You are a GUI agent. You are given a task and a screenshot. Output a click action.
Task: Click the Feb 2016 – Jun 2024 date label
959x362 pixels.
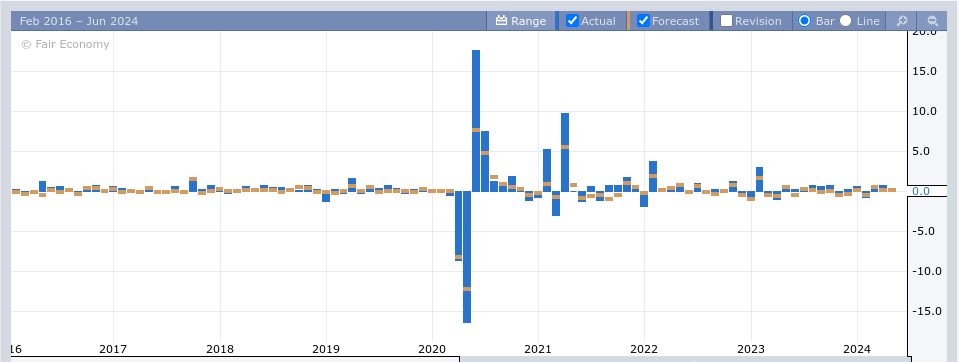pyautogui.click(x=79, y=21)
